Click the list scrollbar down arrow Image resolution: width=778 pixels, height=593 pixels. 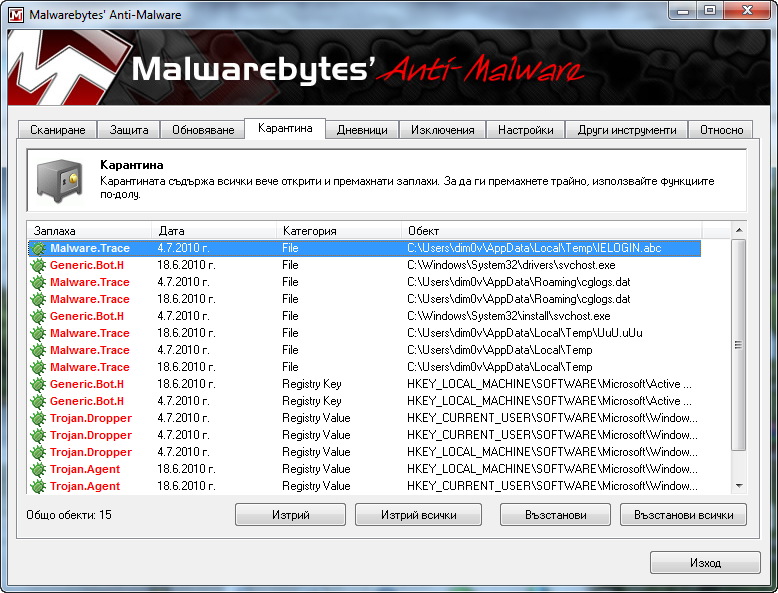pyautogui.click(x=739, y=486)
